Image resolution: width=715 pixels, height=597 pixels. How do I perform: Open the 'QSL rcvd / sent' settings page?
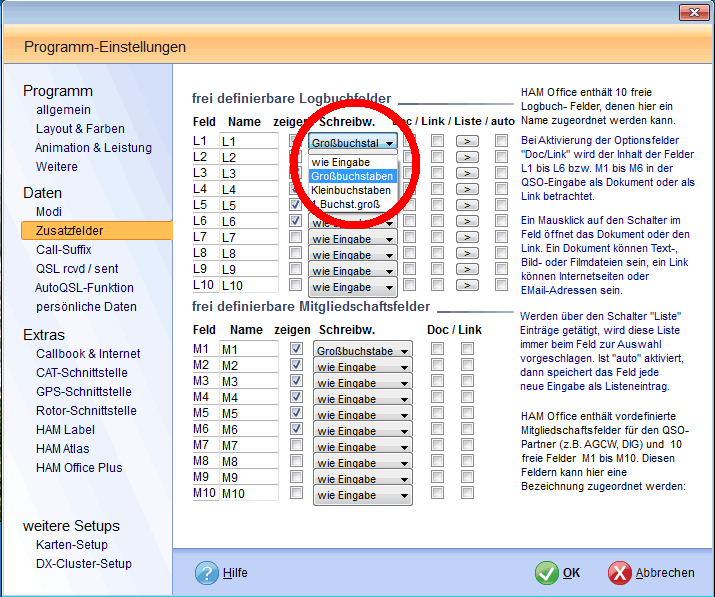pyautogui.click(x=77, y=269)
